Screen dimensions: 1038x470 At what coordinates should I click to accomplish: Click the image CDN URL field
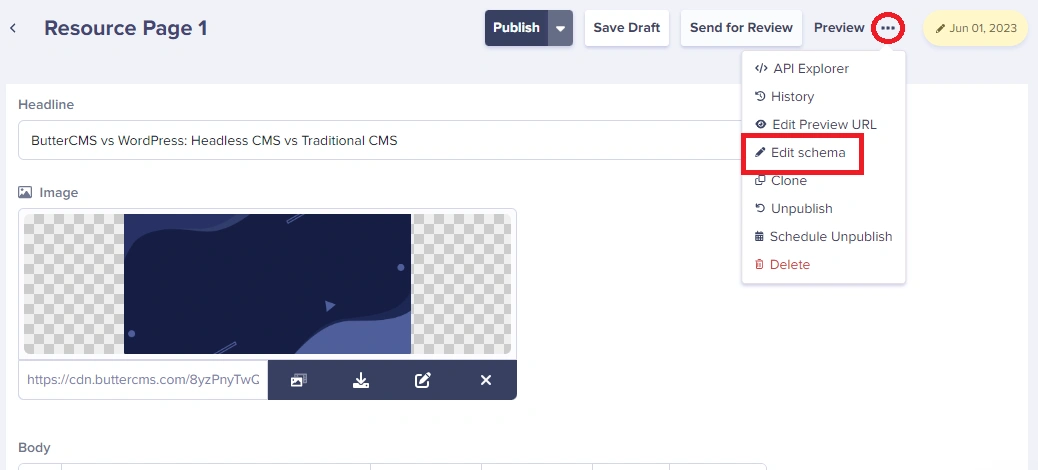(143, 380)
